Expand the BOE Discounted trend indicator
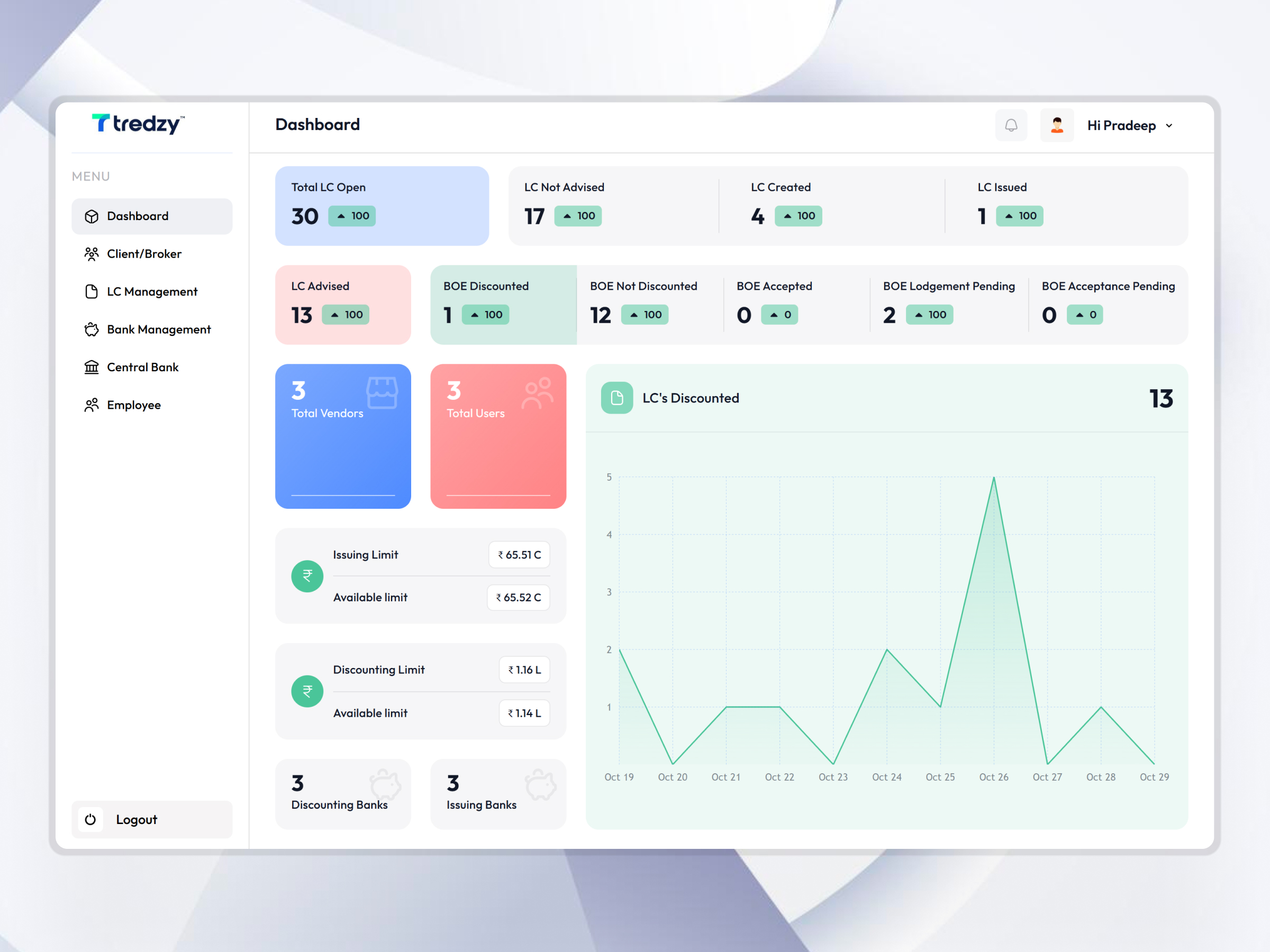The image size is (1270, 952). tap(485, 315)
